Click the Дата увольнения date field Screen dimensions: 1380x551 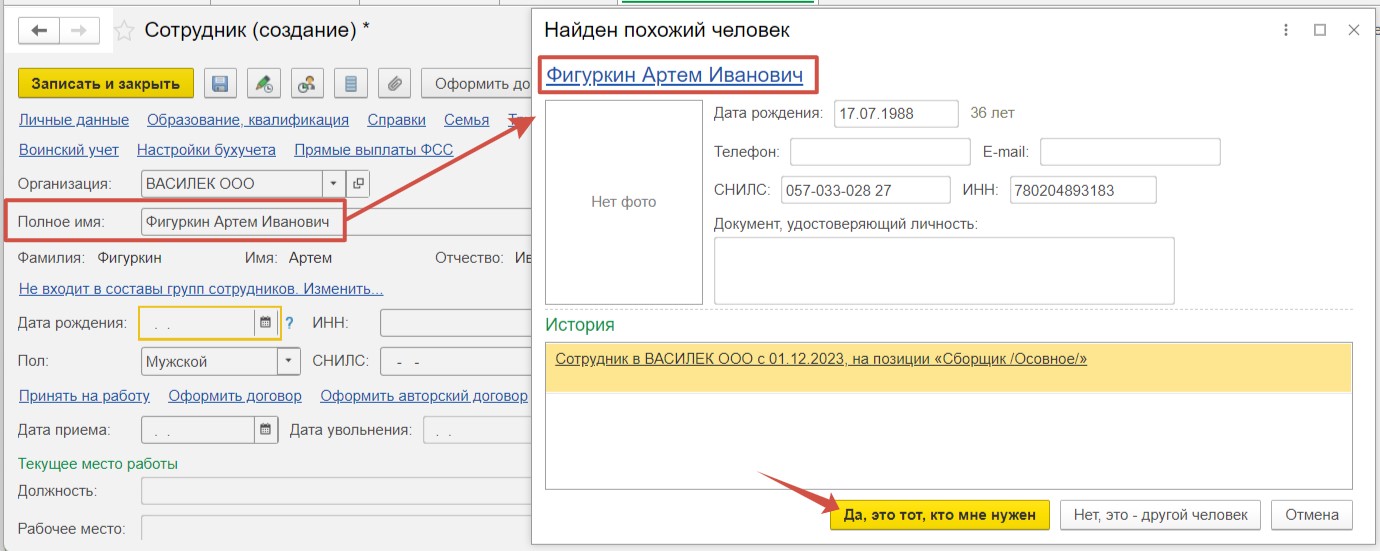477,430
